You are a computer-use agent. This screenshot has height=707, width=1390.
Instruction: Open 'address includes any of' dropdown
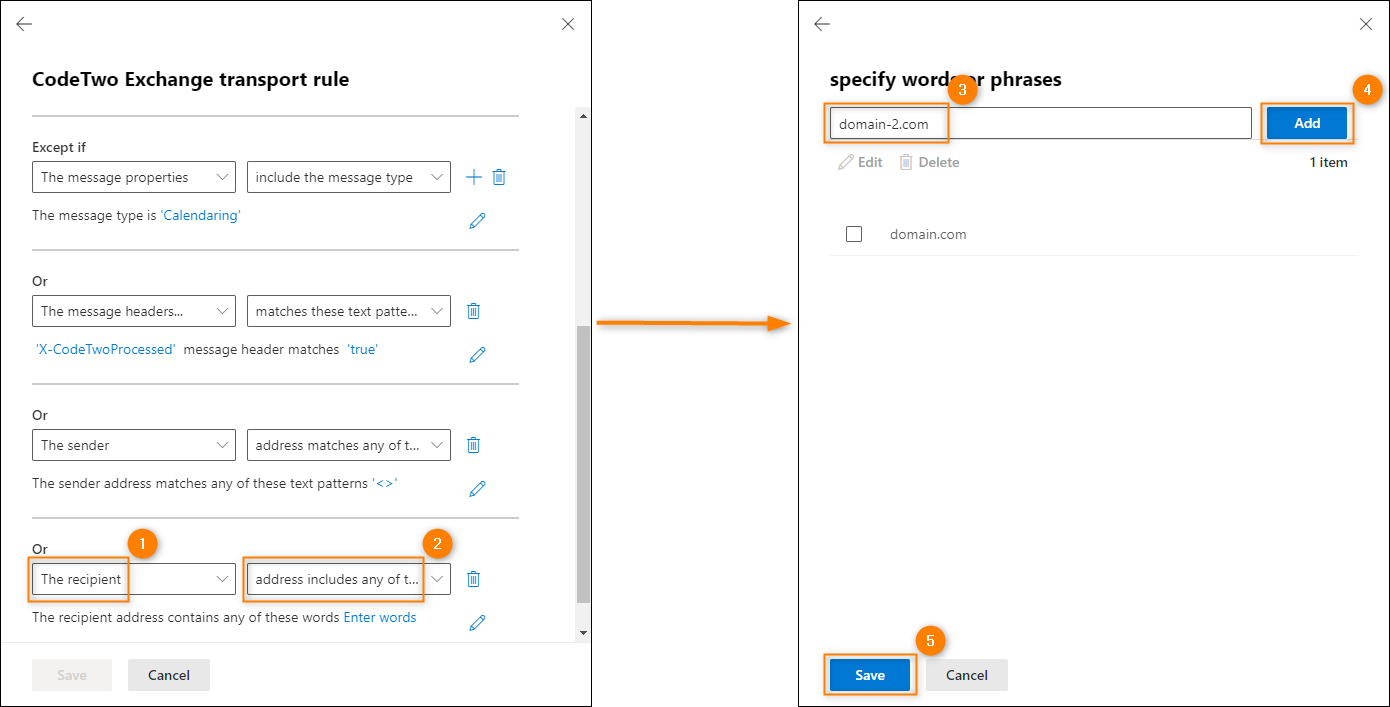349,579
